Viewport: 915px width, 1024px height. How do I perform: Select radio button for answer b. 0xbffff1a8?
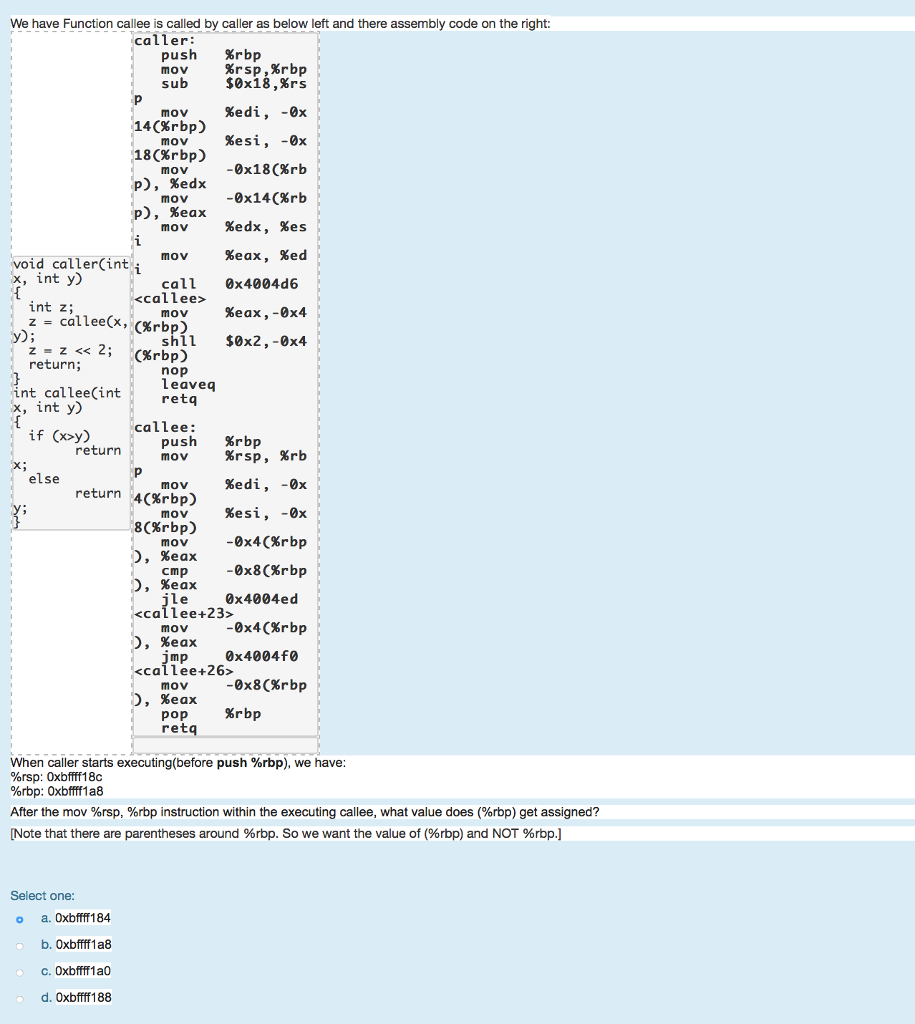point(20,944)
